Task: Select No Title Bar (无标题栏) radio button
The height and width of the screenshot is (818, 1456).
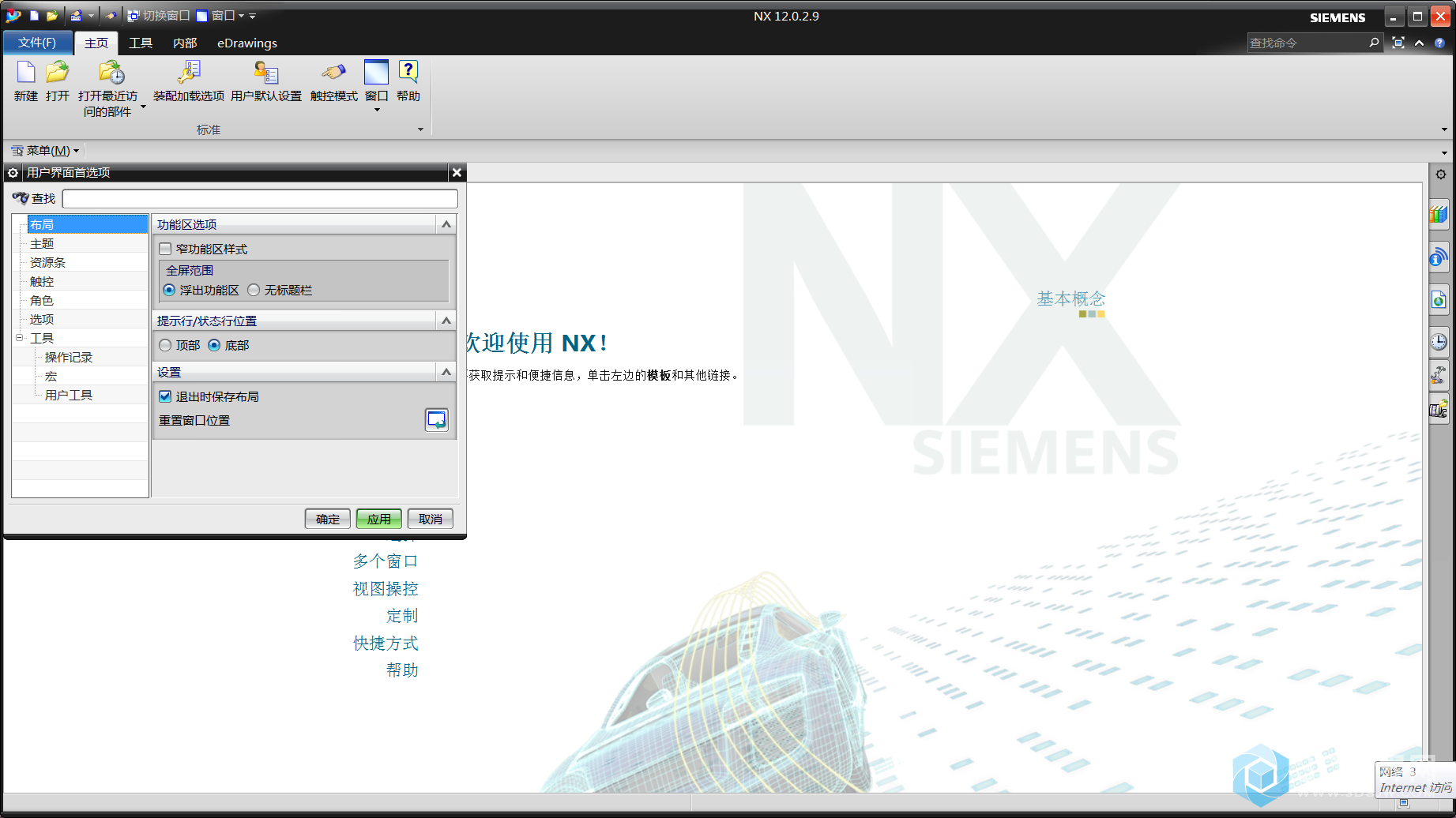Action: [x=254, y=290]
